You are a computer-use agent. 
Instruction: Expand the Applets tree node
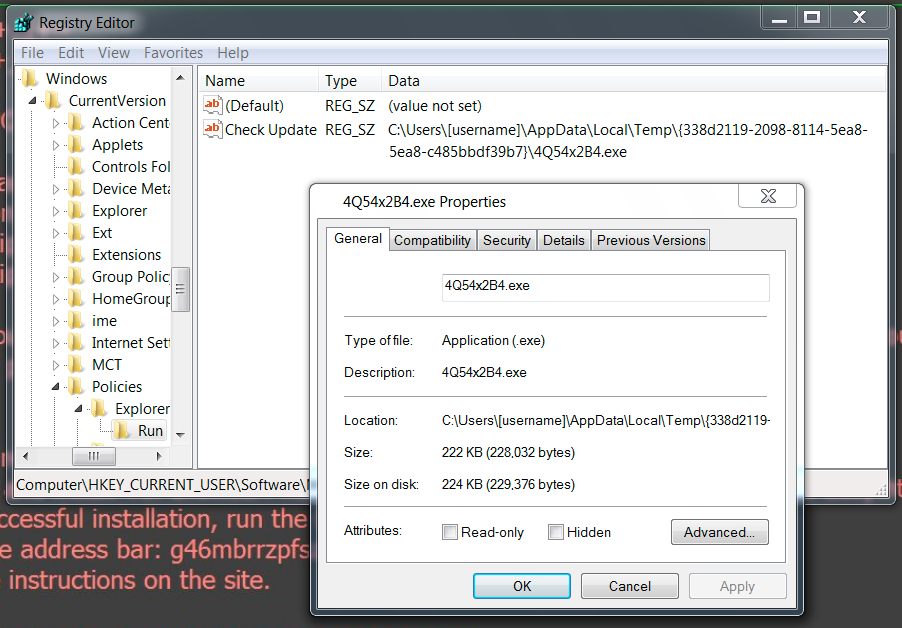pos(56,145)
